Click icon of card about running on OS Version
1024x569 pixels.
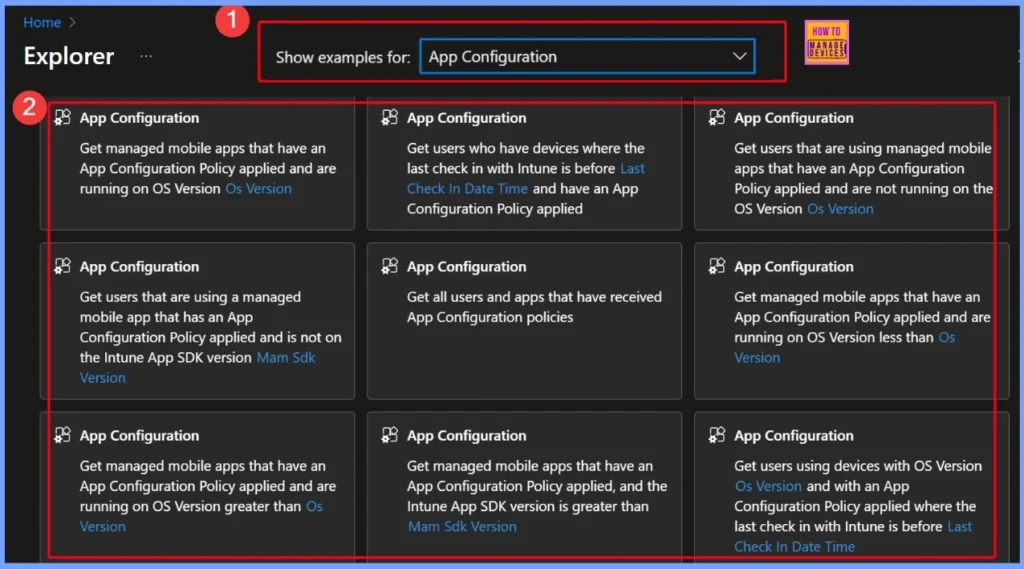point(63,118)
